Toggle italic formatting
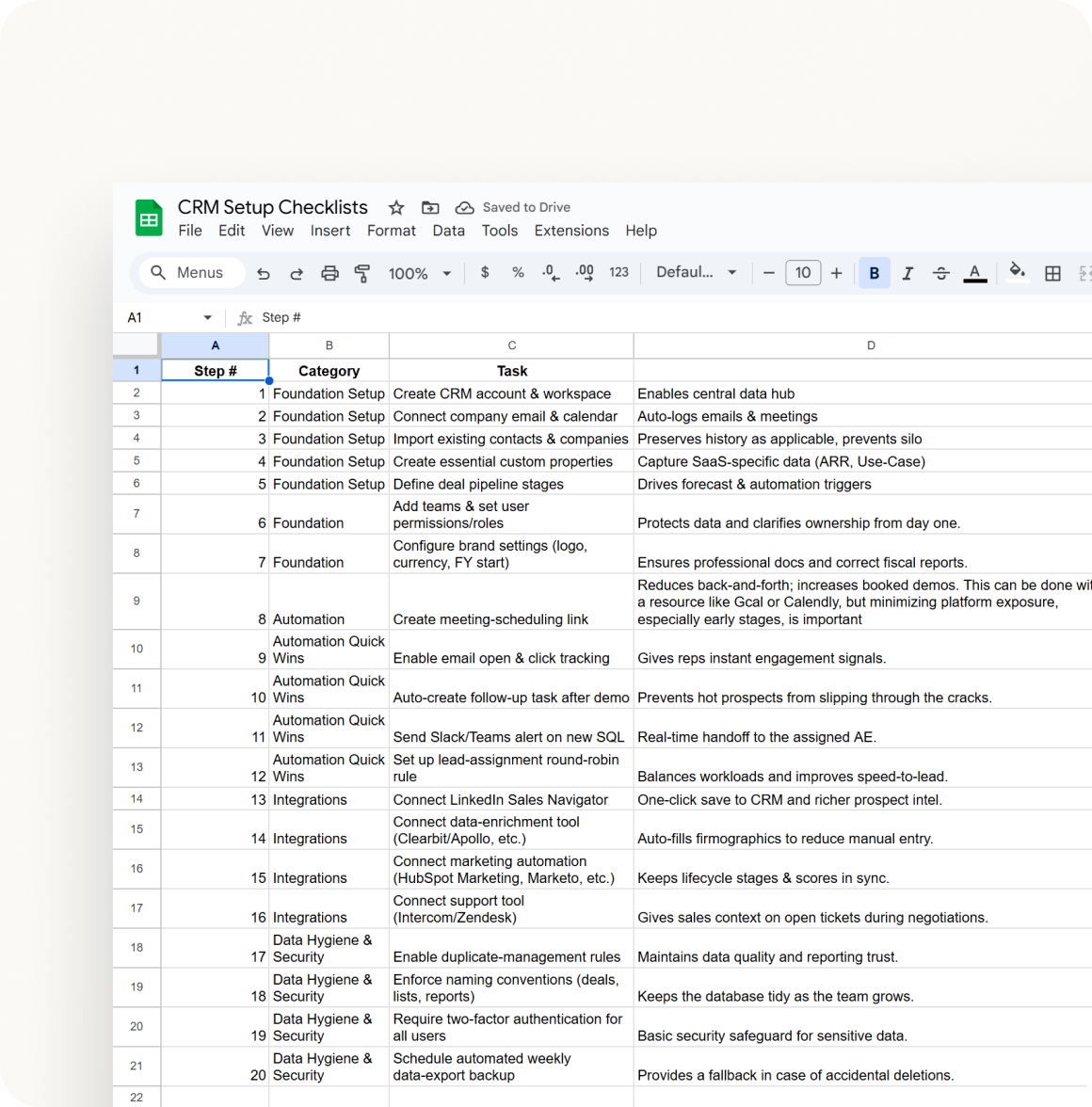1092x1107 pixels. coord(907,273)
